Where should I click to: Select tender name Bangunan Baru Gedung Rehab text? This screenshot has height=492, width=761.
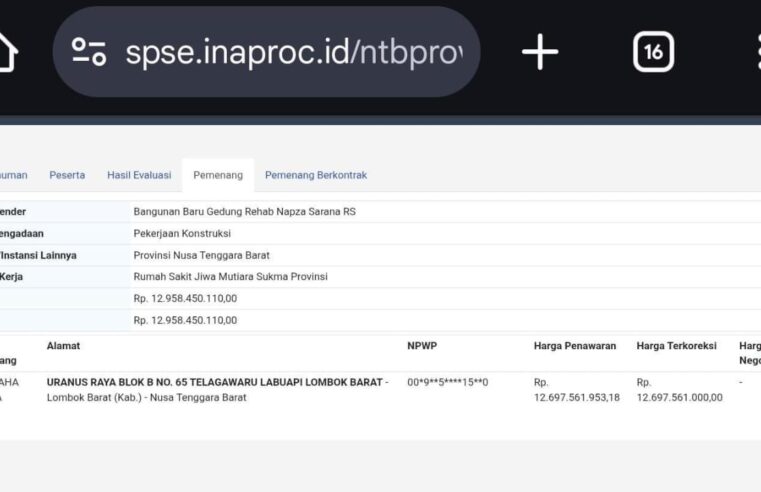coord(244,212)
